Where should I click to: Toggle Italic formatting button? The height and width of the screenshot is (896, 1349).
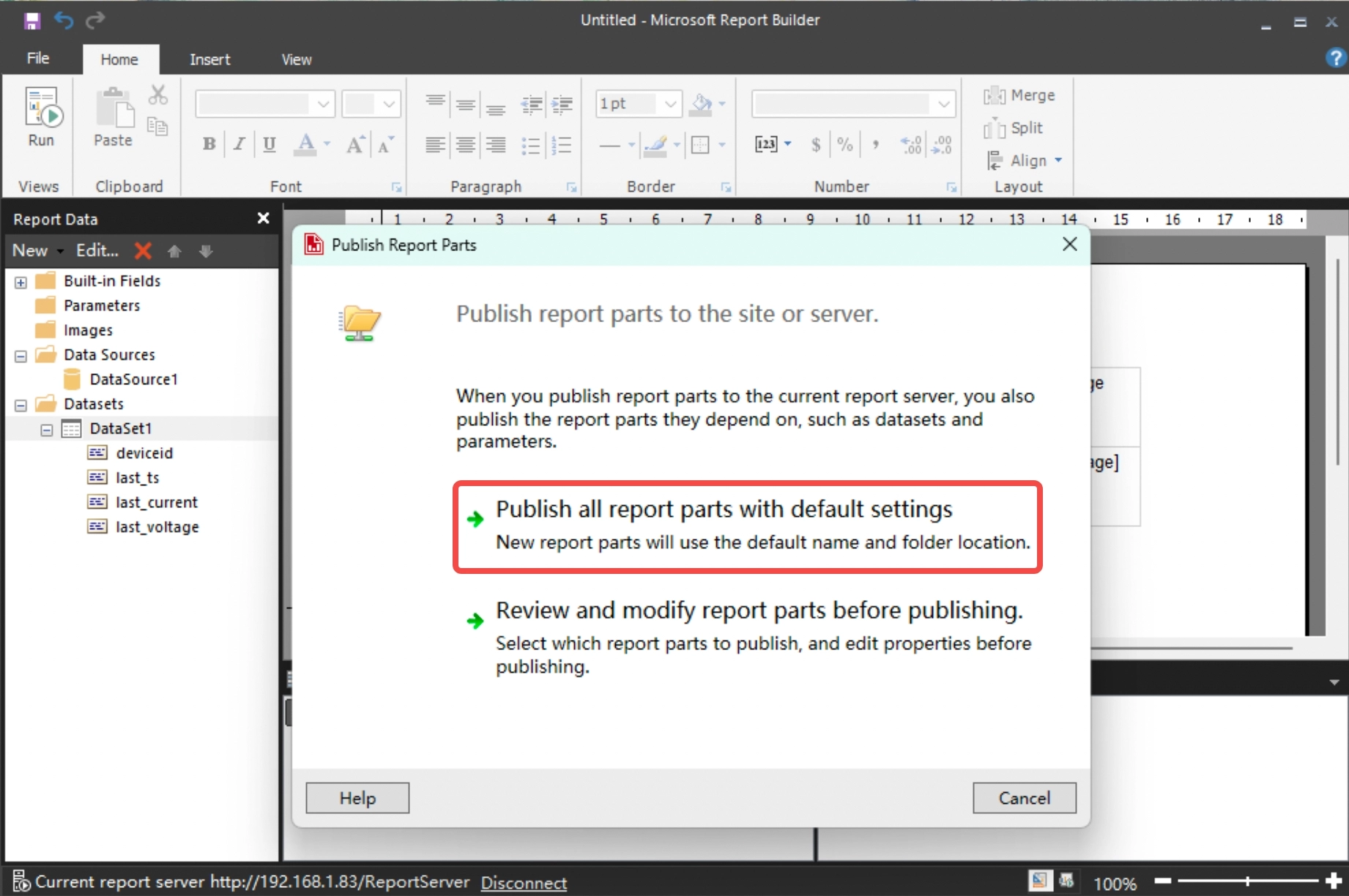pyautogui.click(x=239, y=144)
